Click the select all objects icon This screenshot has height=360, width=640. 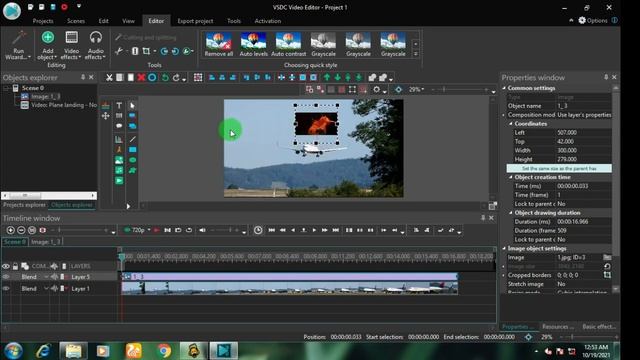[x=198, y=78]
